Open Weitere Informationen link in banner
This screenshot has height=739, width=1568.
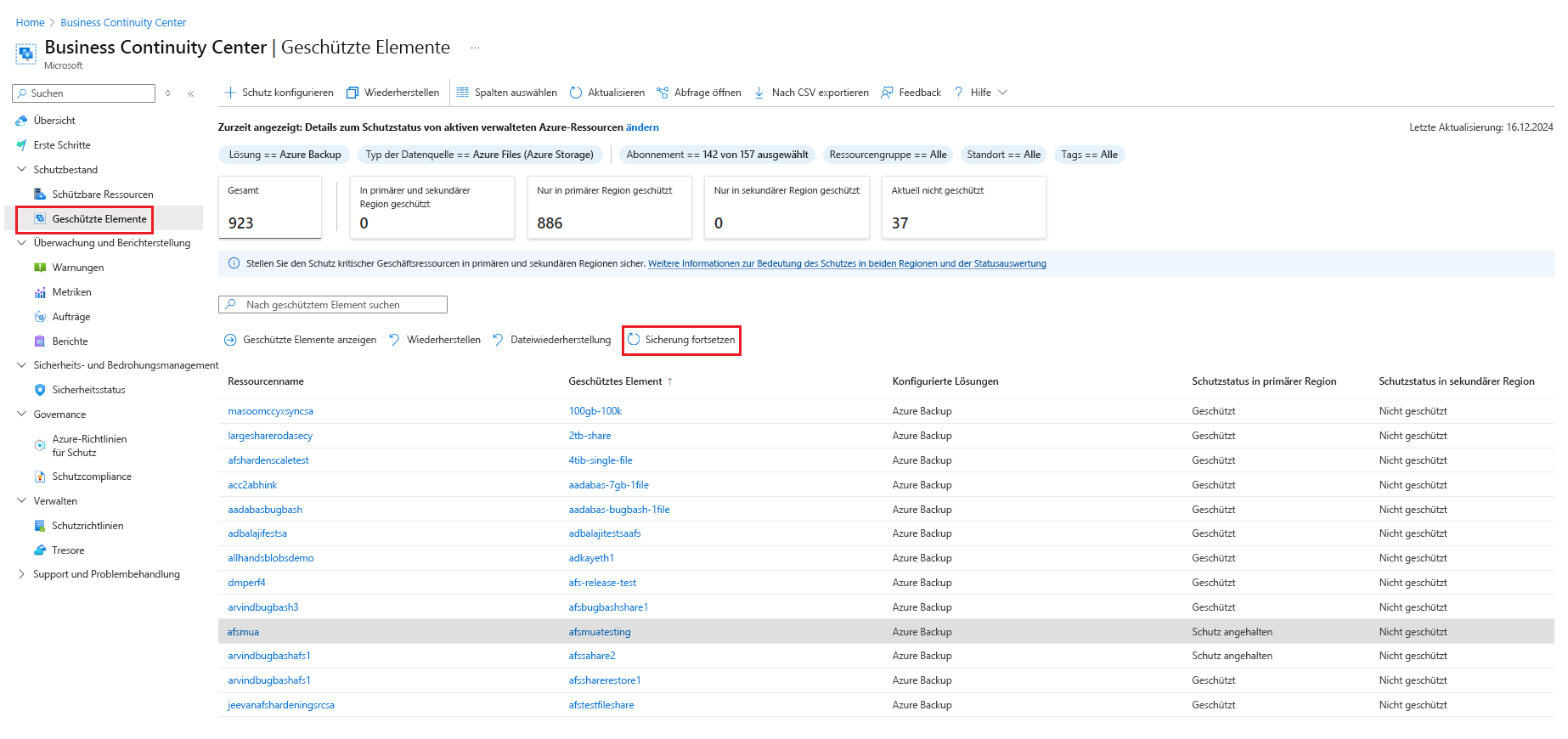847,263
